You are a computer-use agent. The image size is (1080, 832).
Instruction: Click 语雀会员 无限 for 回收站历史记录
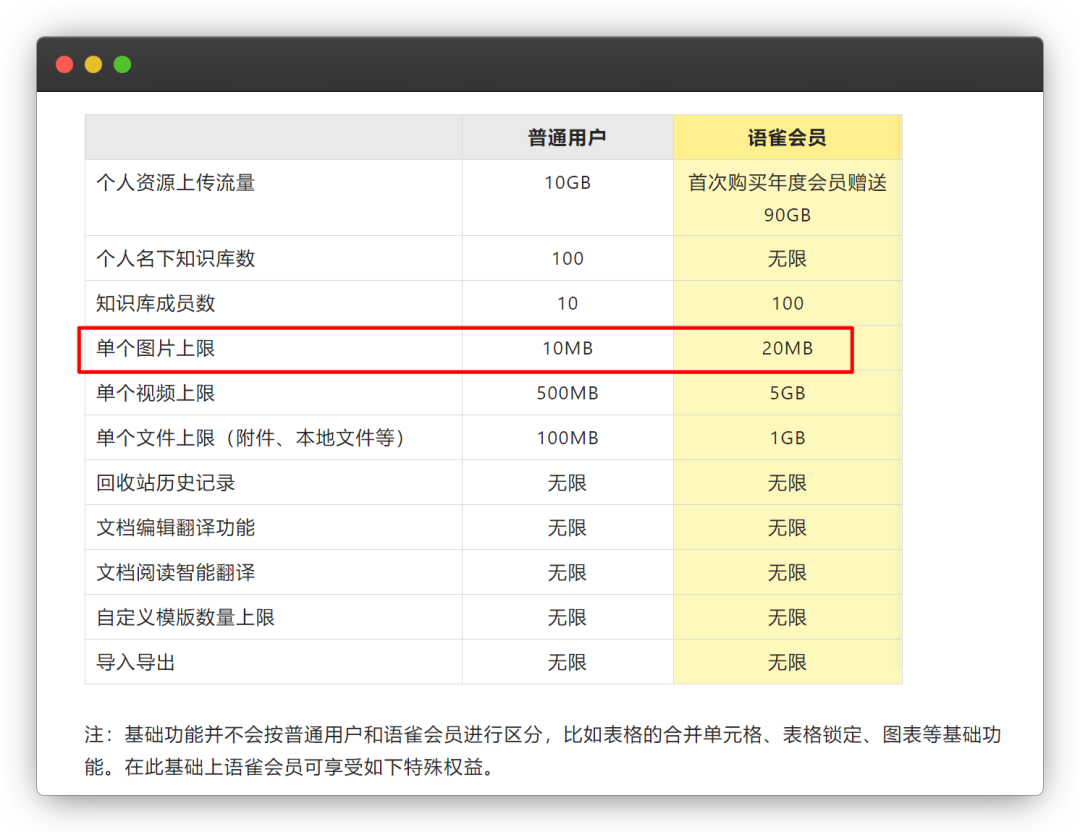787,483
